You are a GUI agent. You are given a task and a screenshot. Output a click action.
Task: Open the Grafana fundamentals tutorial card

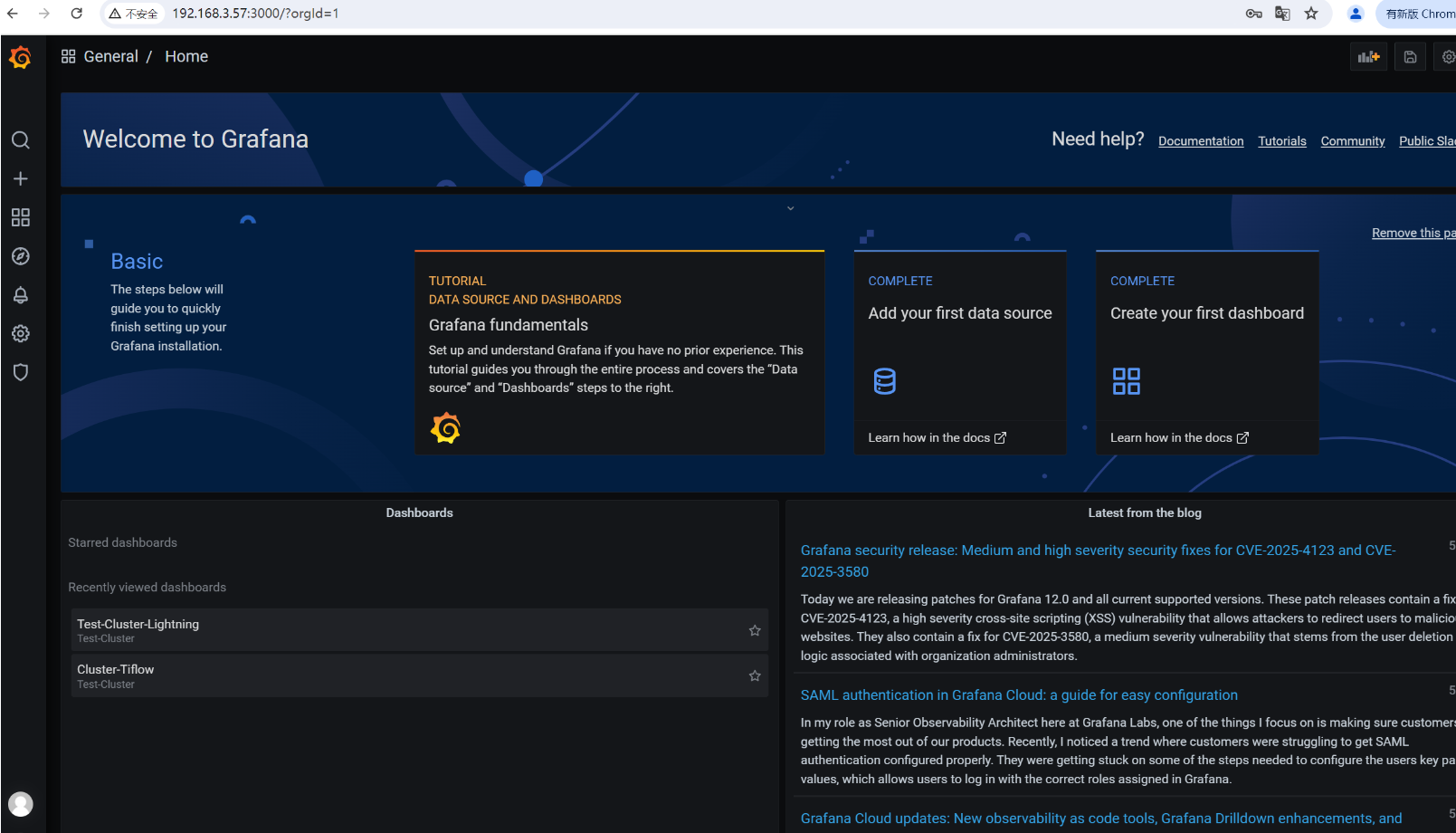pyautogui.click(x=619, y=352)
